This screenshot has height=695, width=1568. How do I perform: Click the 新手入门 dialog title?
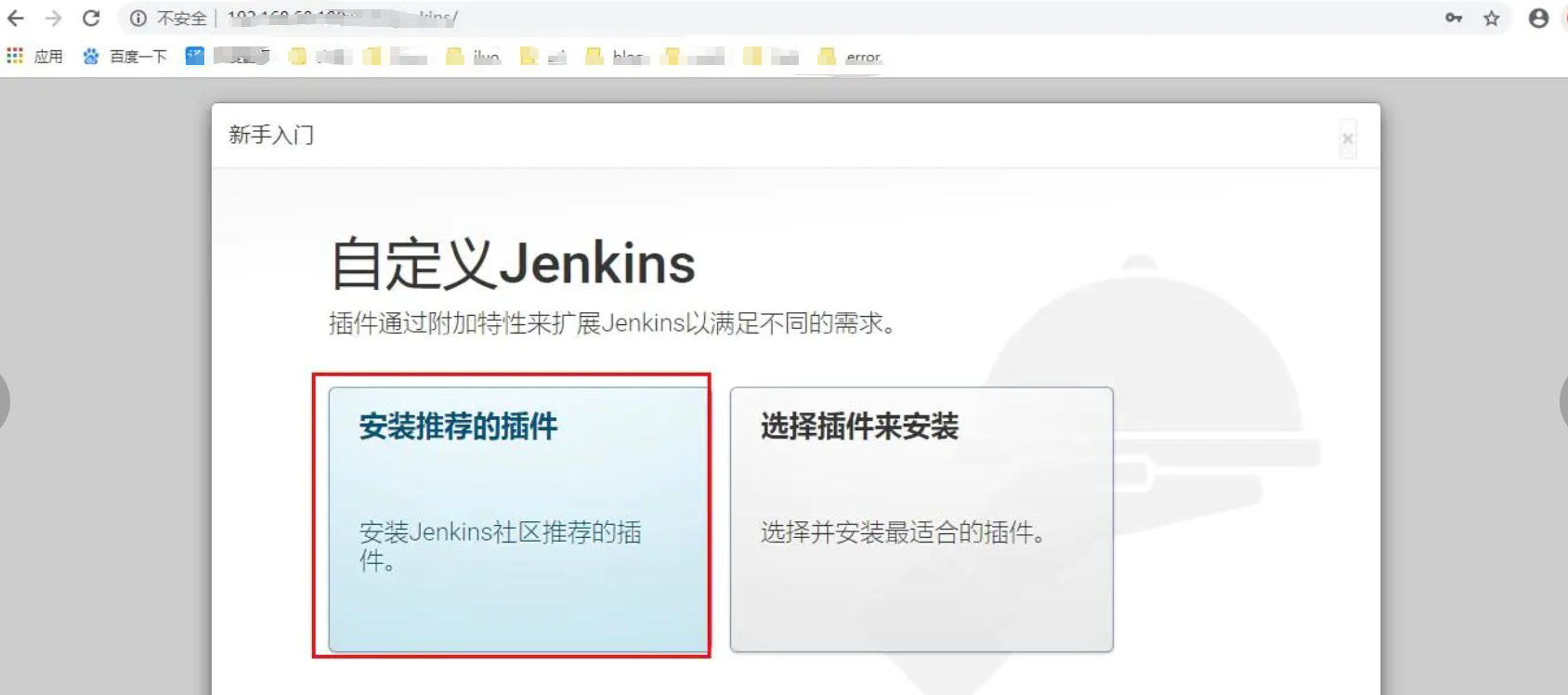pyautogui.click(x=271, y=136)
